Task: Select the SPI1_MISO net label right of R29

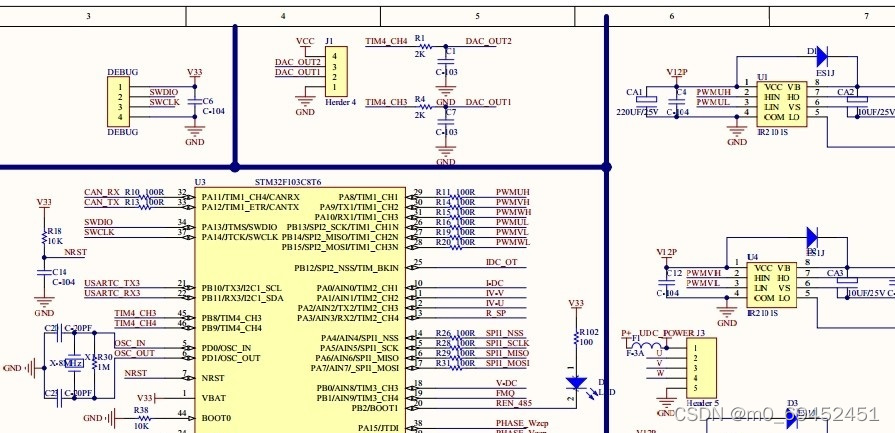Action: pyautogui.click(x=507, y=353)
